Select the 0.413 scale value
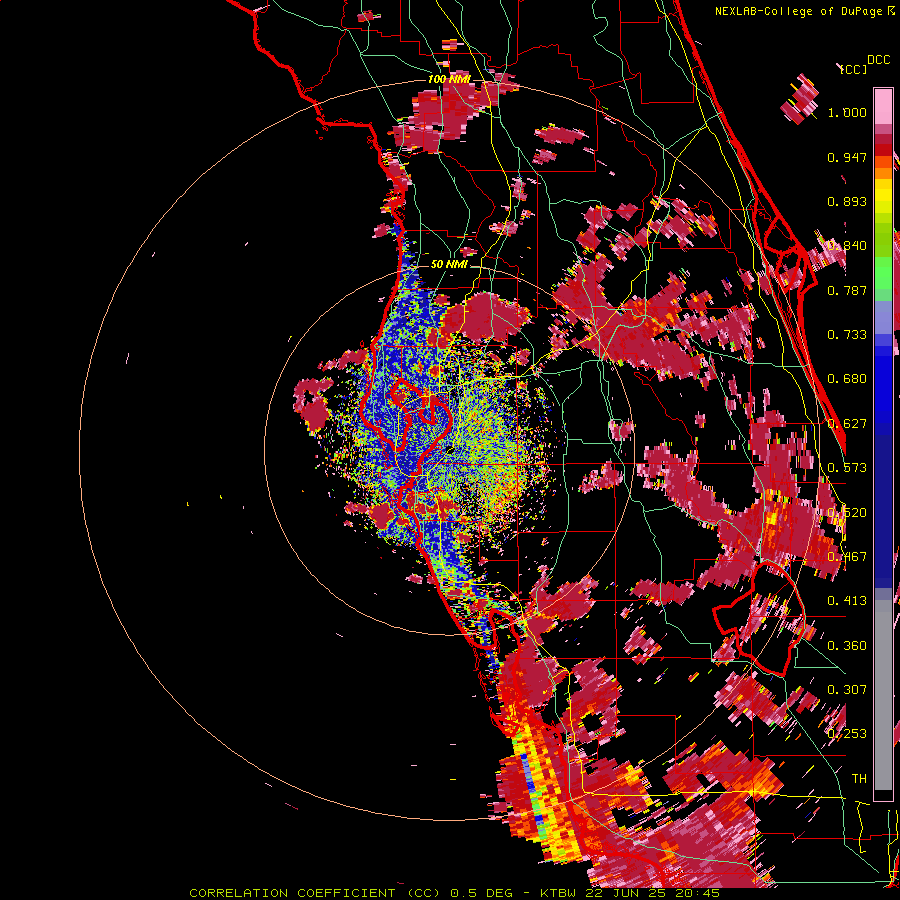The image size is (900, 900). 847,601
